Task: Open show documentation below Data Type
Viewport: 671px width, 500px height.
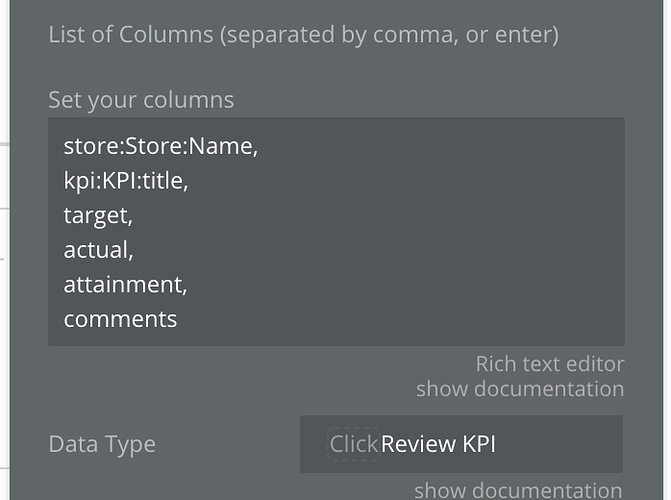Action: tap(518, 490)
